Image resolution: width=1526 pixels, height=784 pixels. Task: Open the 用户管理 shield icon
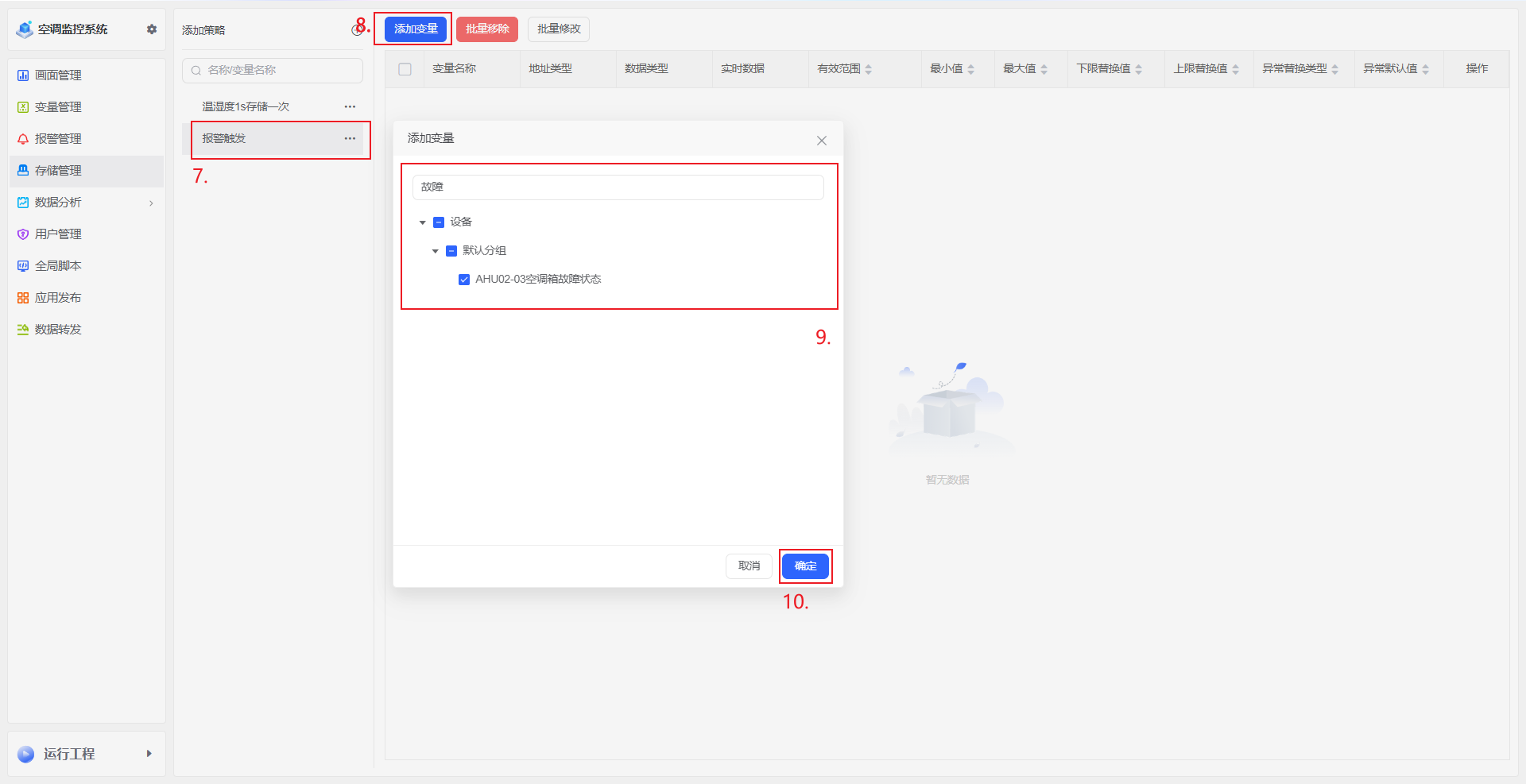point(23,234)
